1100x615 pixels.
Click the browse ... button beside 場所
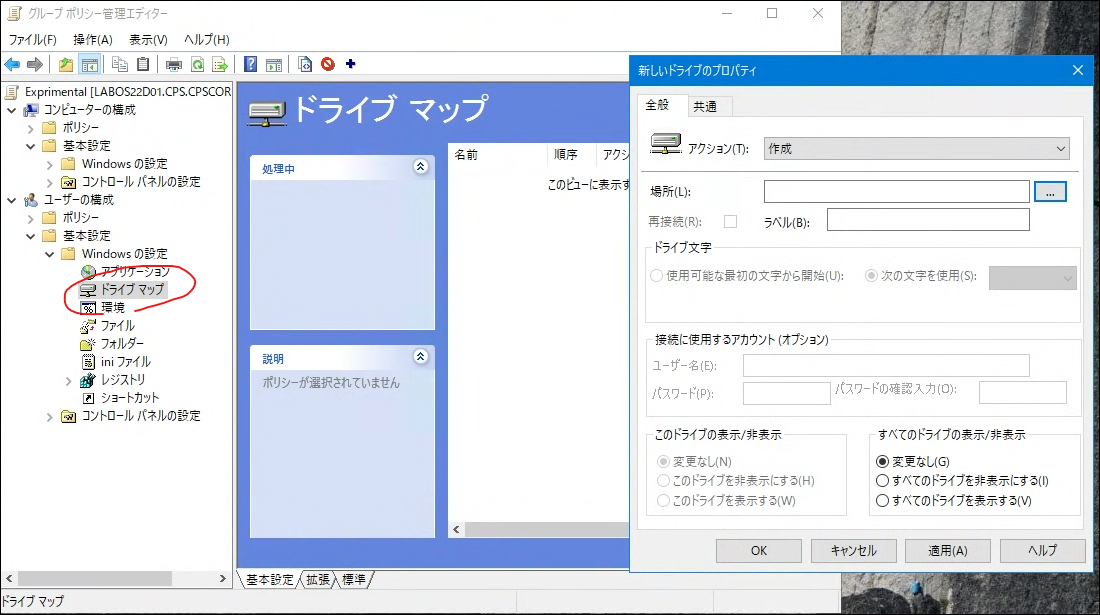point(1049,191)
